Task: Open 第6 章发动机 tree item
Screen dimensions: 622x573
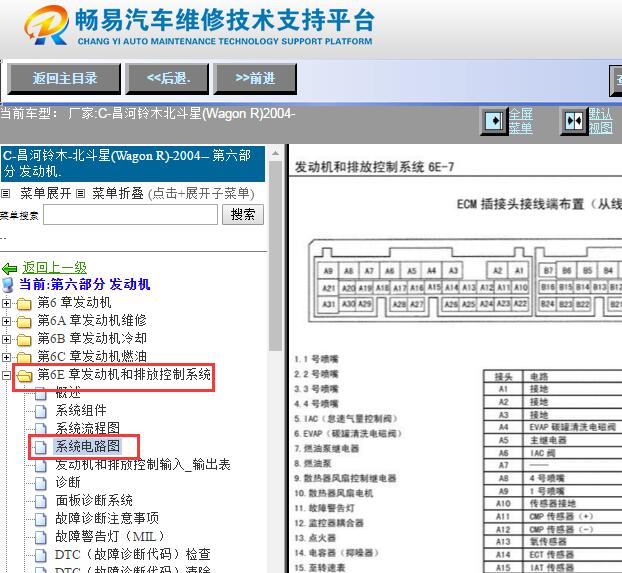Action: click(74, 303)
